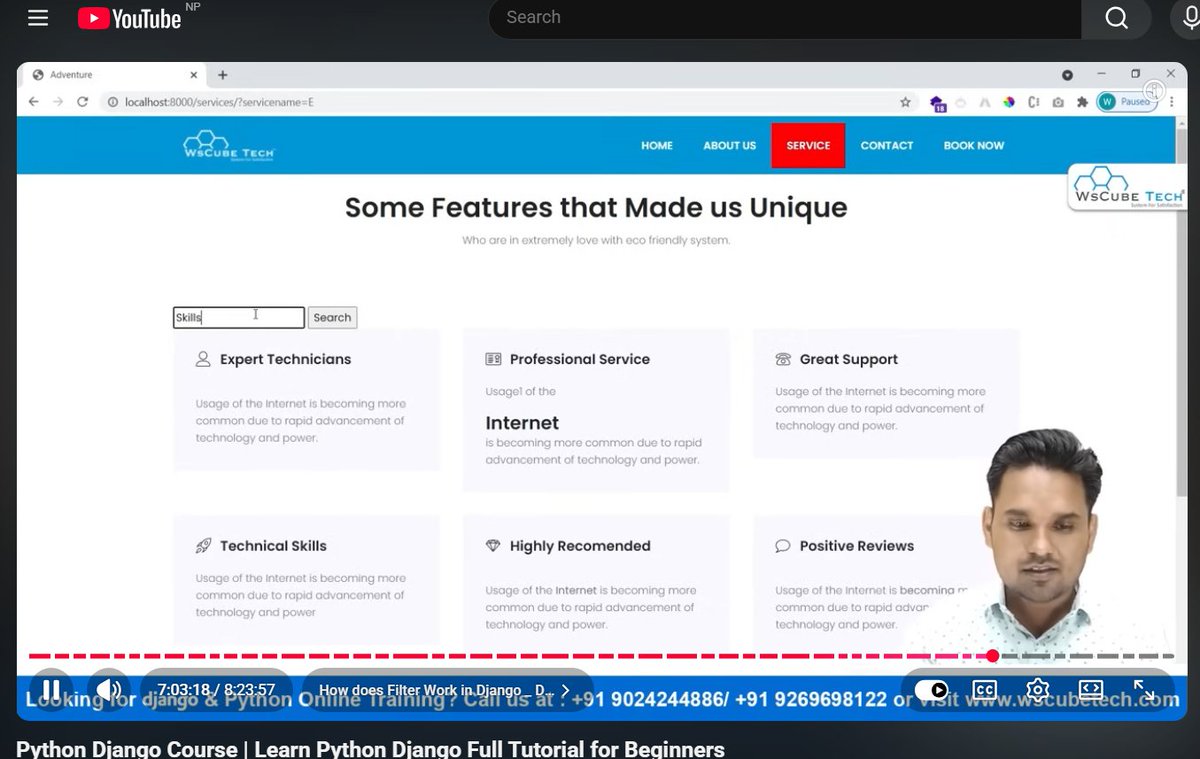
Task: Mute the video with the speaker icon
Action: coord(108,690)
